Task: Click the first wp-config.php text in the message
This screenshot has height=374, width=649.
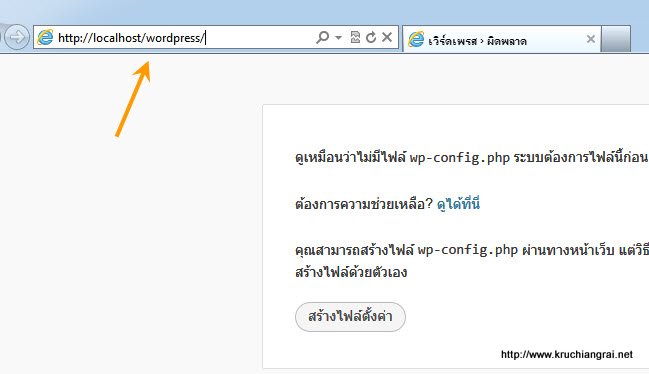Action: point(459,158)
